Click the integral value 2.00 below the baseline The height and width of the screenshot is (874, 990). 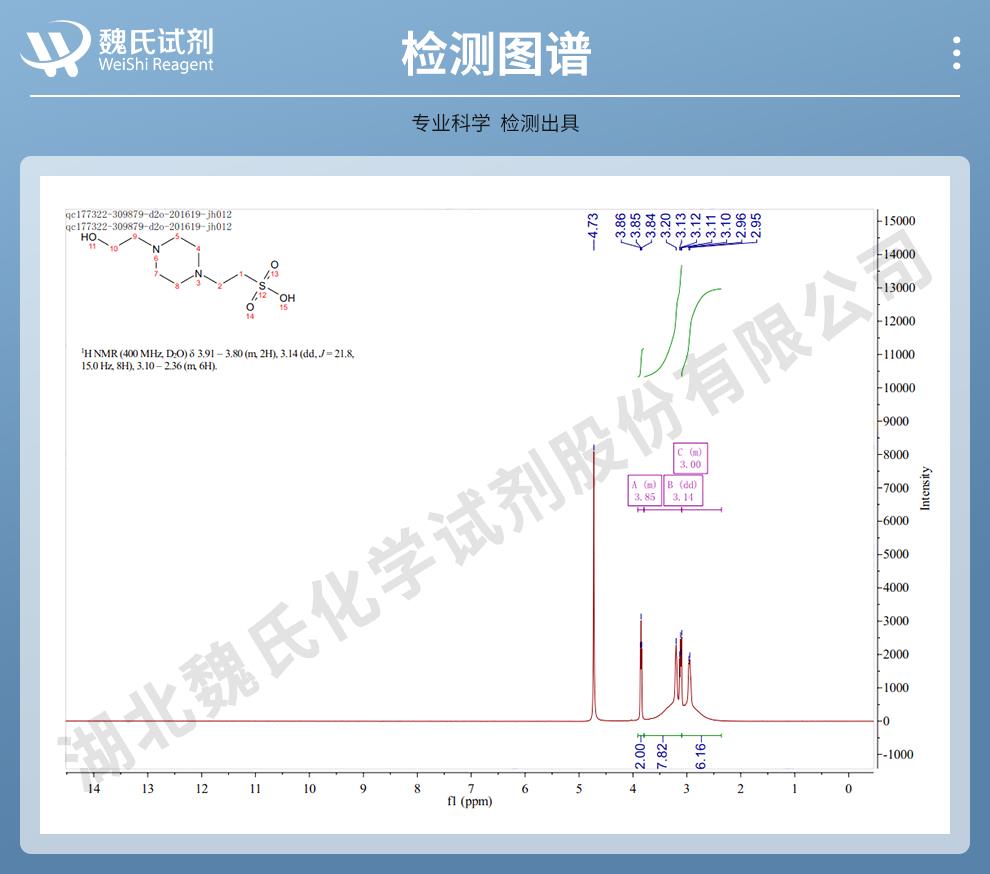[x=640, y=755]
